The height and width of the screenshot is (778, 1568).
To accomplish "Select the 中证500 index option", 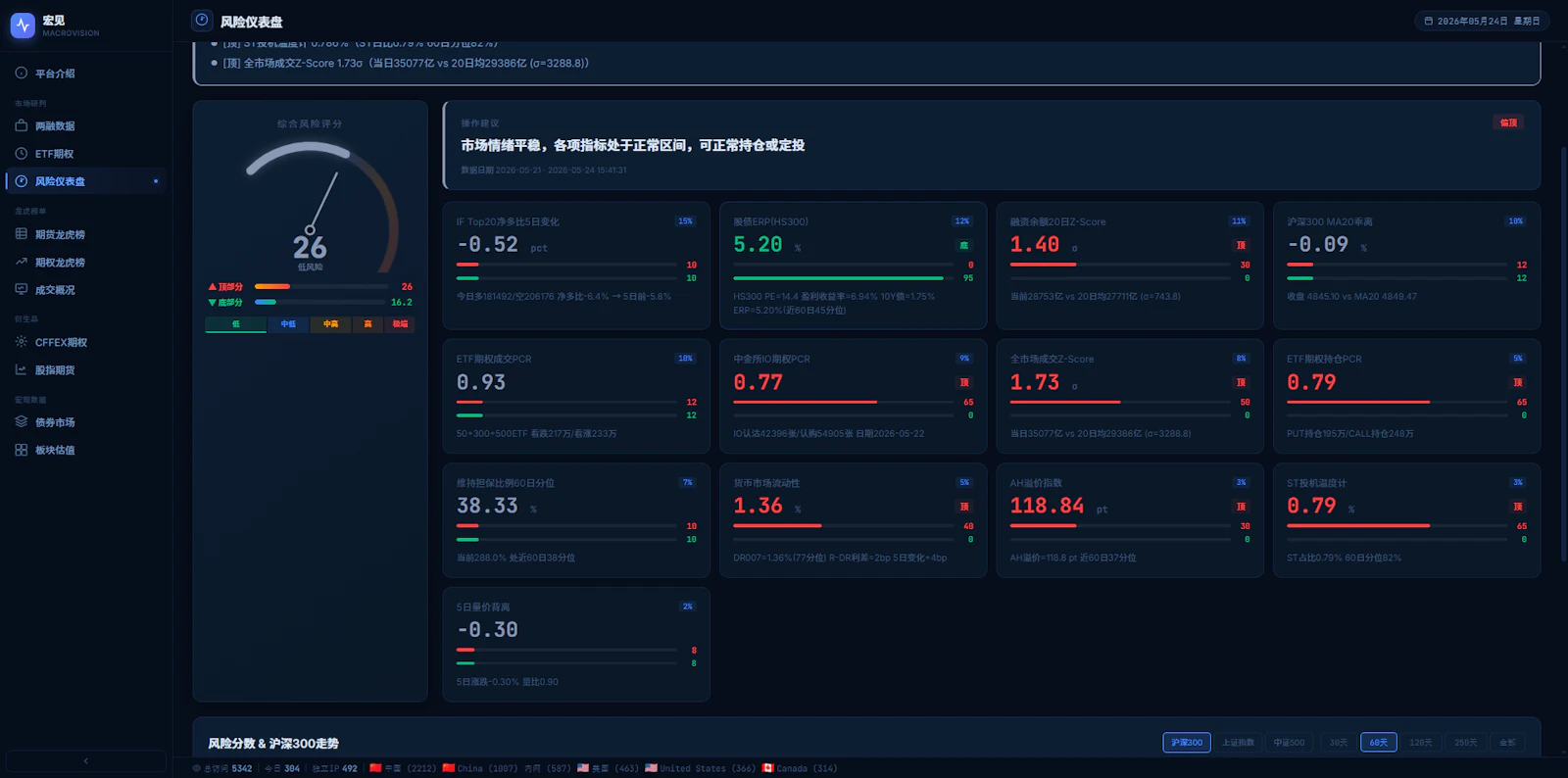I will point(1289,743).
